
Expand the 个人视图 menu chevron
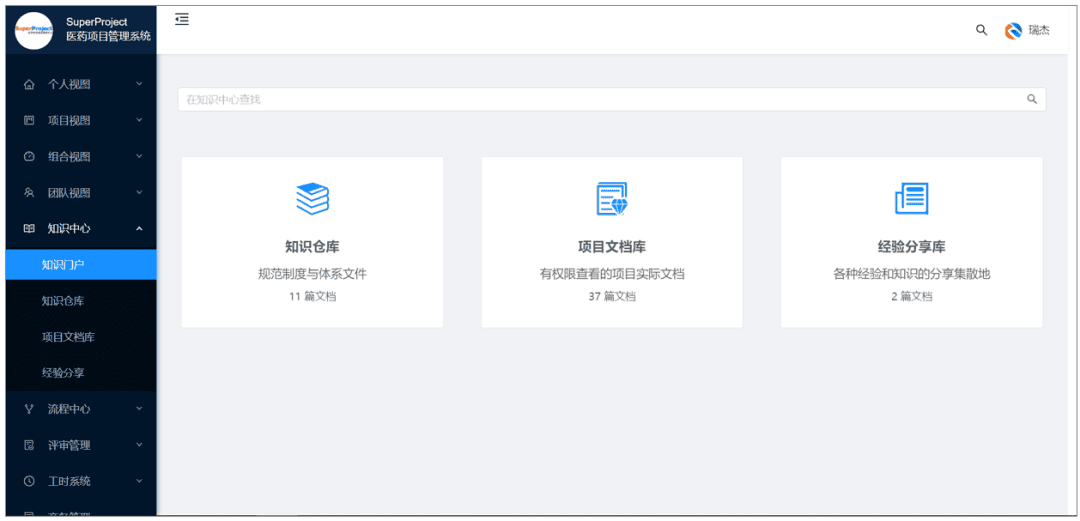pyautogui.click(x=139, y=84)
